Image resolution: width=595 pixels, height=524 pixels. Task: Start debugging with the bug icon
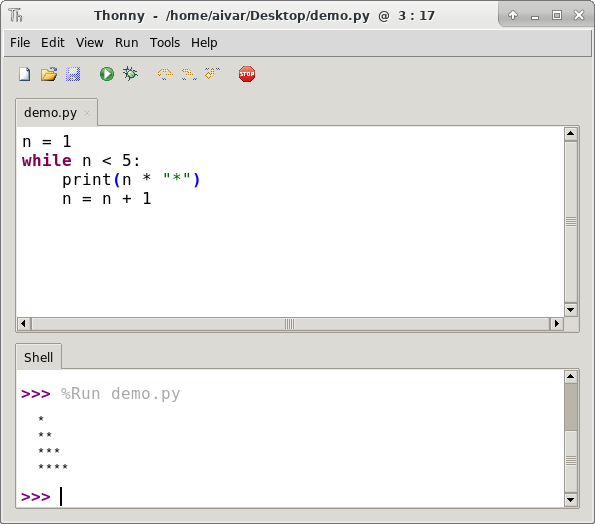pos(130,74)
